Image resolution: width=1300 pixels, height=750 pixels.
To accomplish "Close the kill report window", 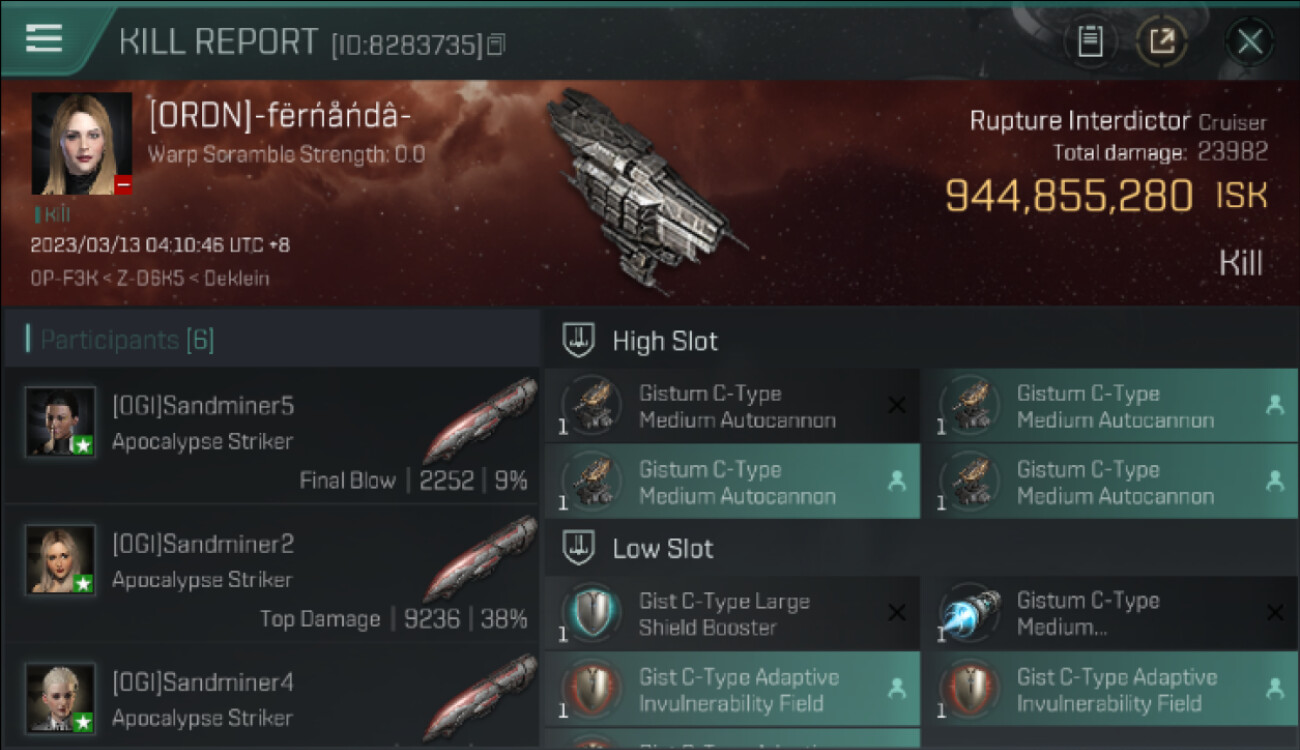I will tap(1249, 42).
